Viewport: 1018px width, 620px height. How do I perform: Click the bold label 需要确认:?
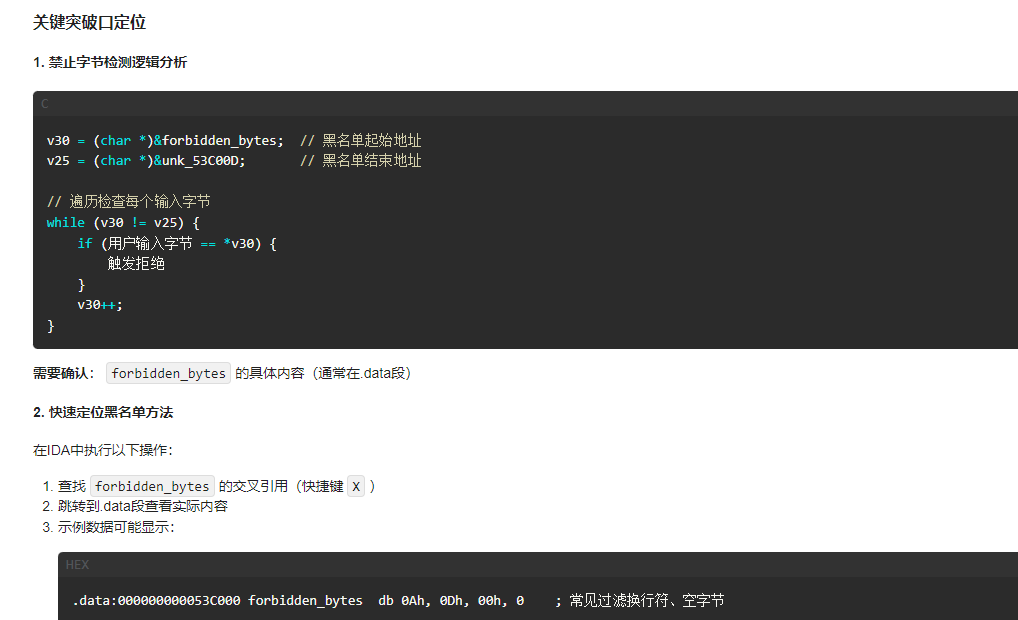64,373
